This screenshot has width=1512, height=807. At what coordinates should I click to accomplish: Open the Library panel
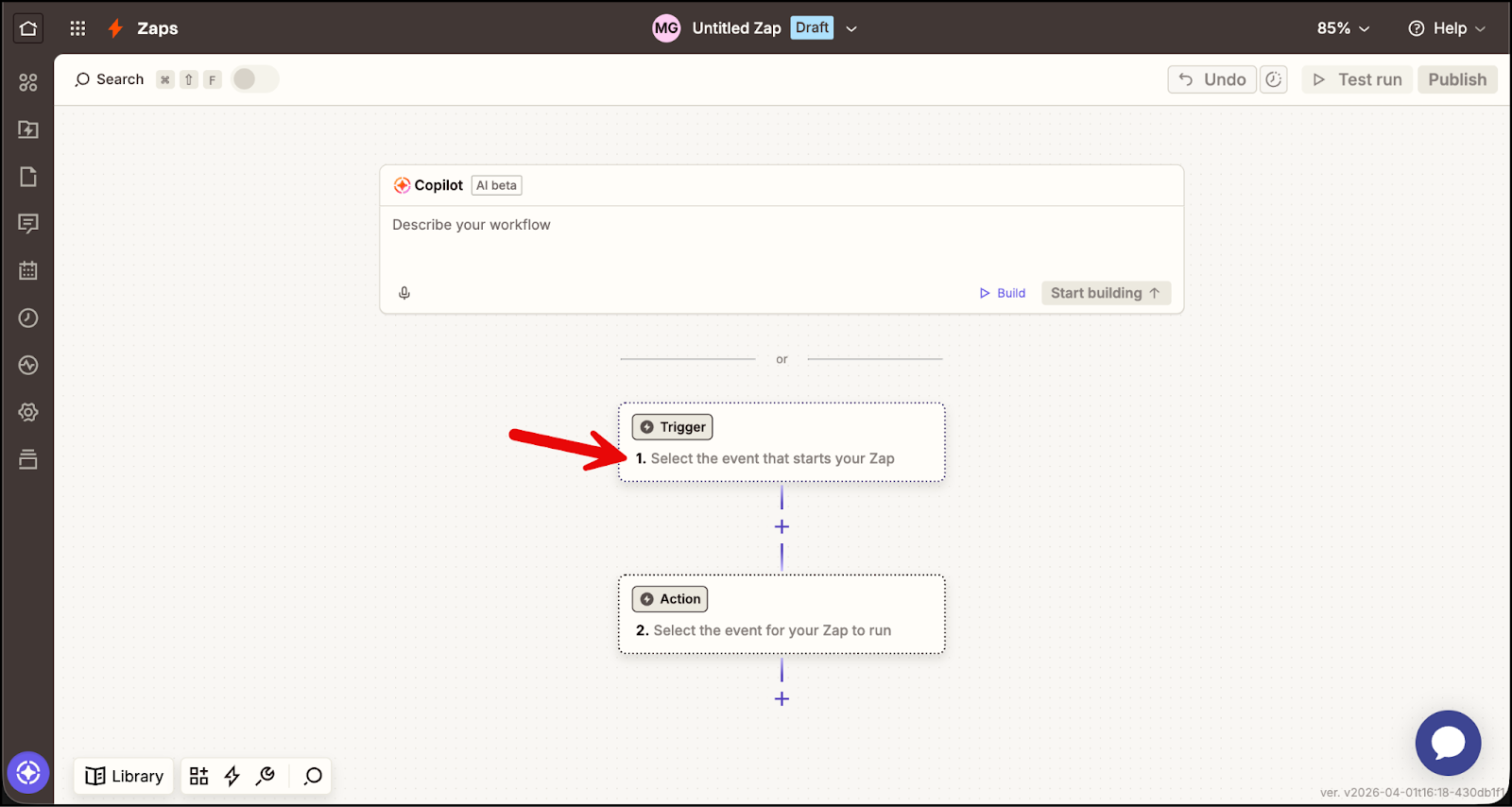click(125, 776)
